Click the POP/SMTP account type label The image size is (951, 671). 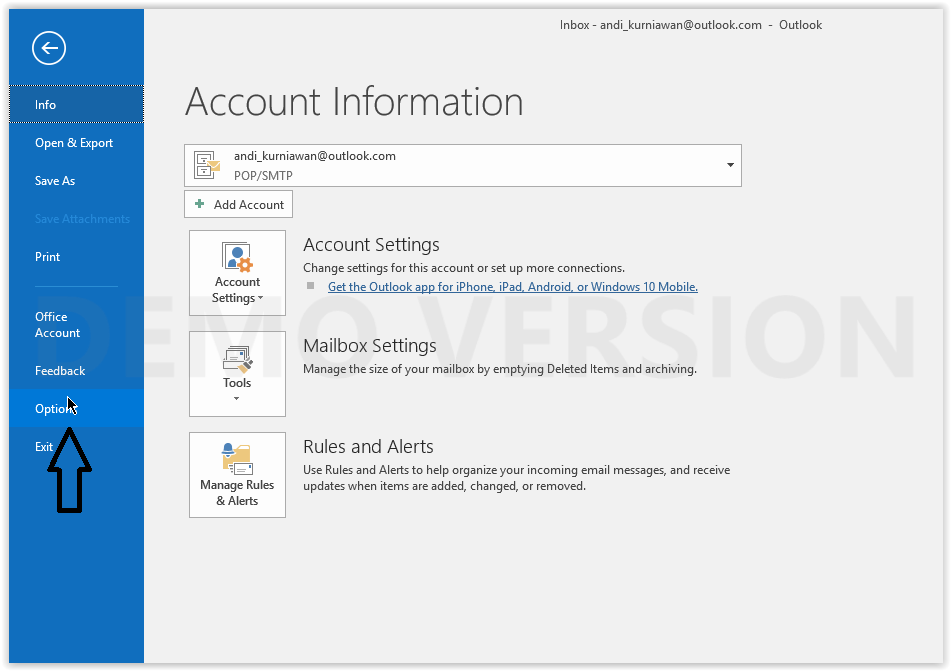point(263,175)
